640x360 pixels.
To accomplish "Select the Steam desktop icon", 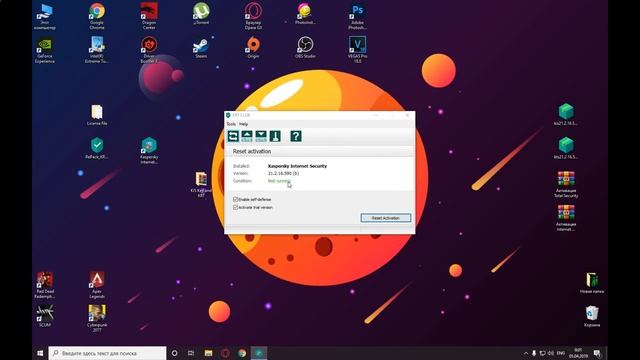I will pos(201,48).
